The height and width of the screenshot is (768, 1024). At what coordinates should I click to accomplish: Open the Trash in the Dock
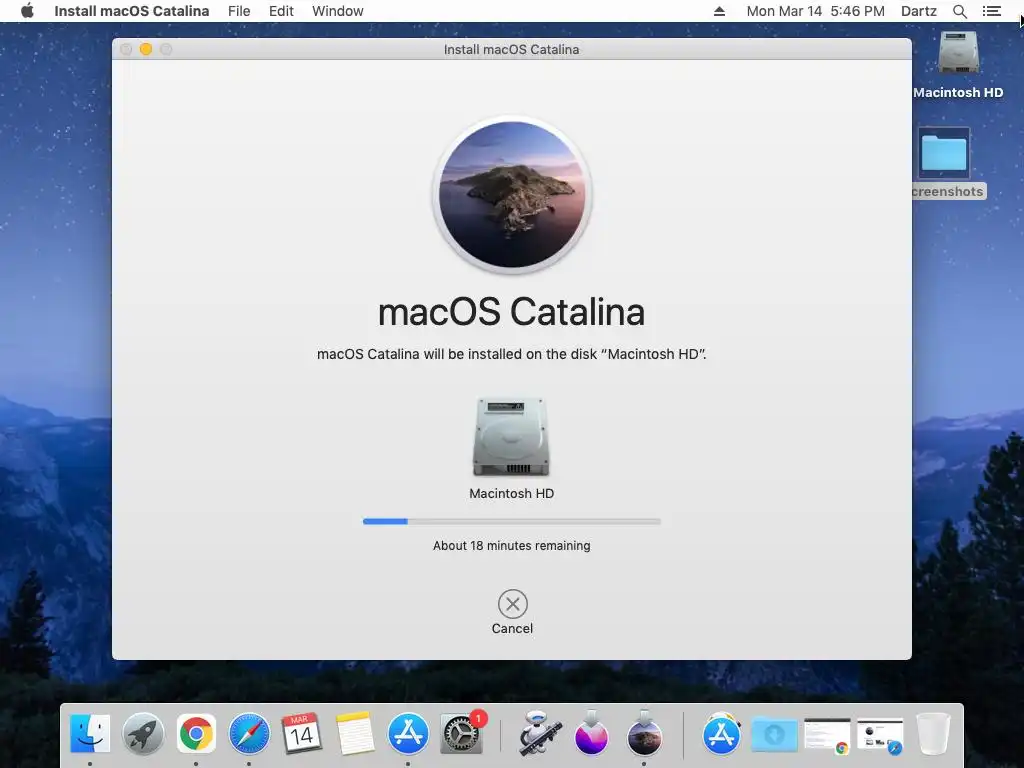(x=933, y=733)
